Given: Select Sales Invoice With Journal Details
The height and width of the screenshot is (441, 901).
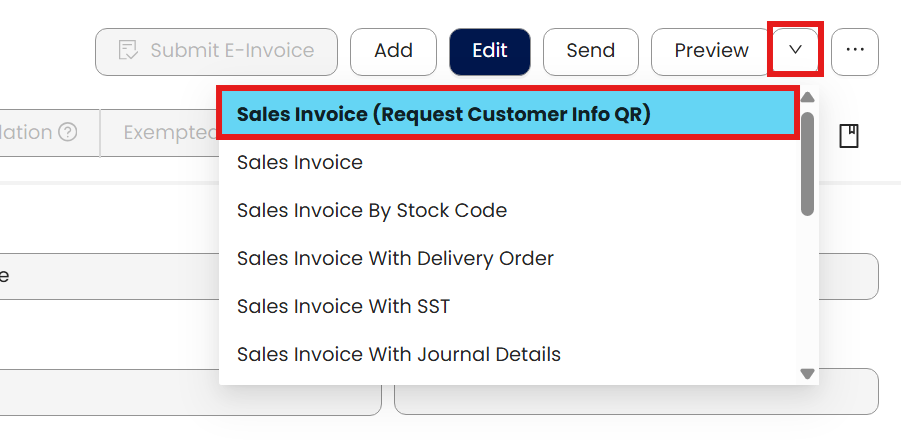Looking at the screenshot, I should point(399,354).
